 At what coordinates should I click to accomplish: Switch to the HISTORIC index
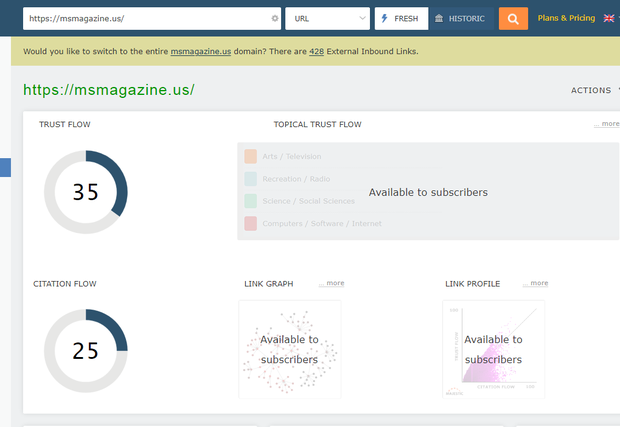(462, 19)
